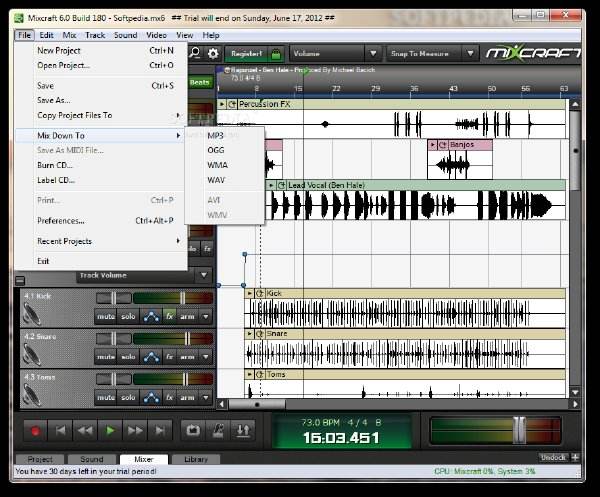Open settings with the gear icon
Screen dimensions: 600x497
pos(213,54)
